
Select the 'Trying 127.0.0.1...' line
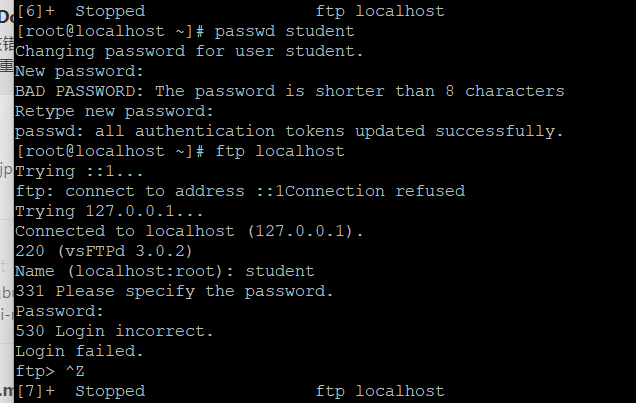click(109, 211)
